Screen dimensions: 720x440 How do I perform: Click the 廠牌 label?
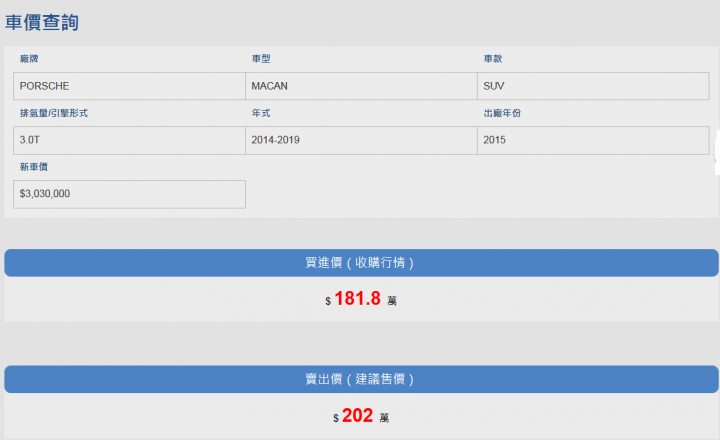(29, 59)
